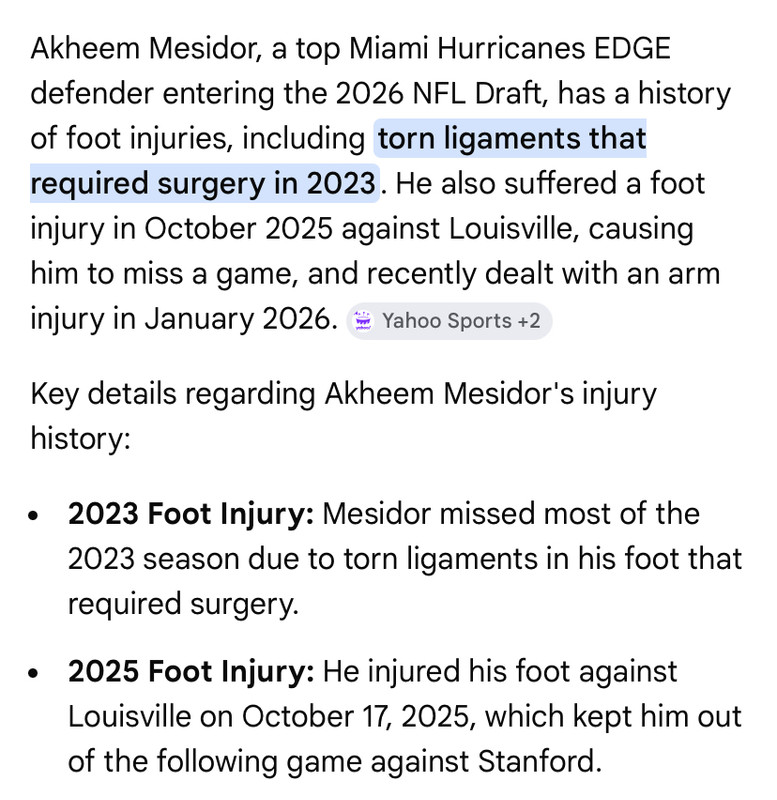Click the '2023 Foot Injury:' bold heading
777x800 pixels.
(191, 513)
